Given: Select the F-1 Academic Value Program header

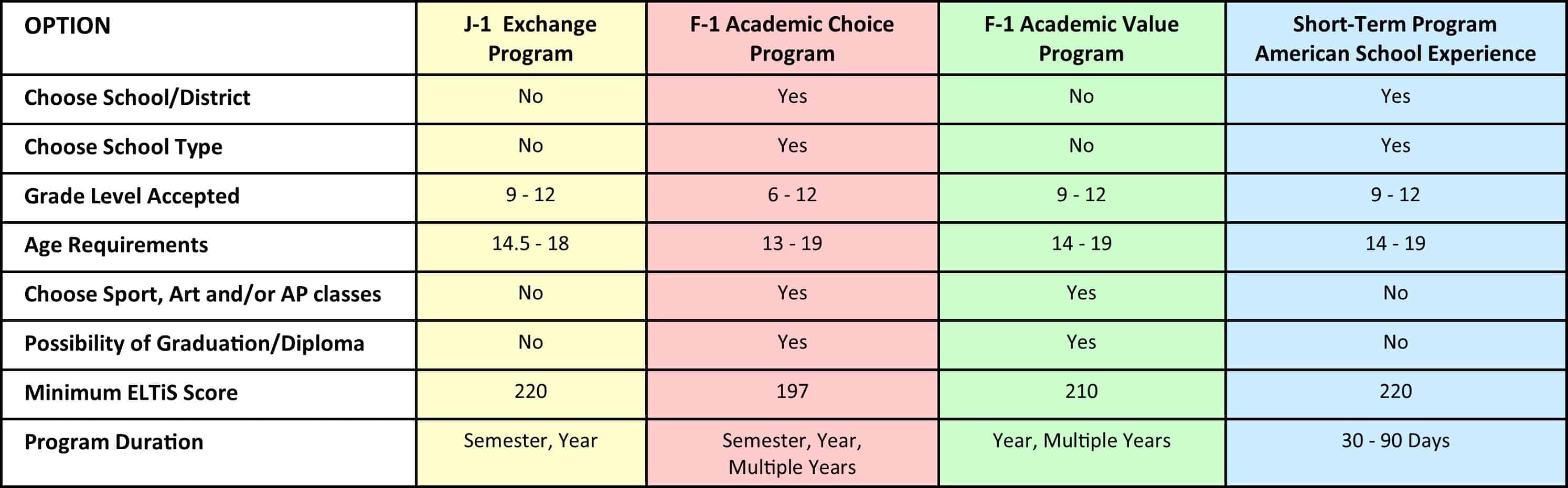Looking at the screenshot, I should (1081, 39).
